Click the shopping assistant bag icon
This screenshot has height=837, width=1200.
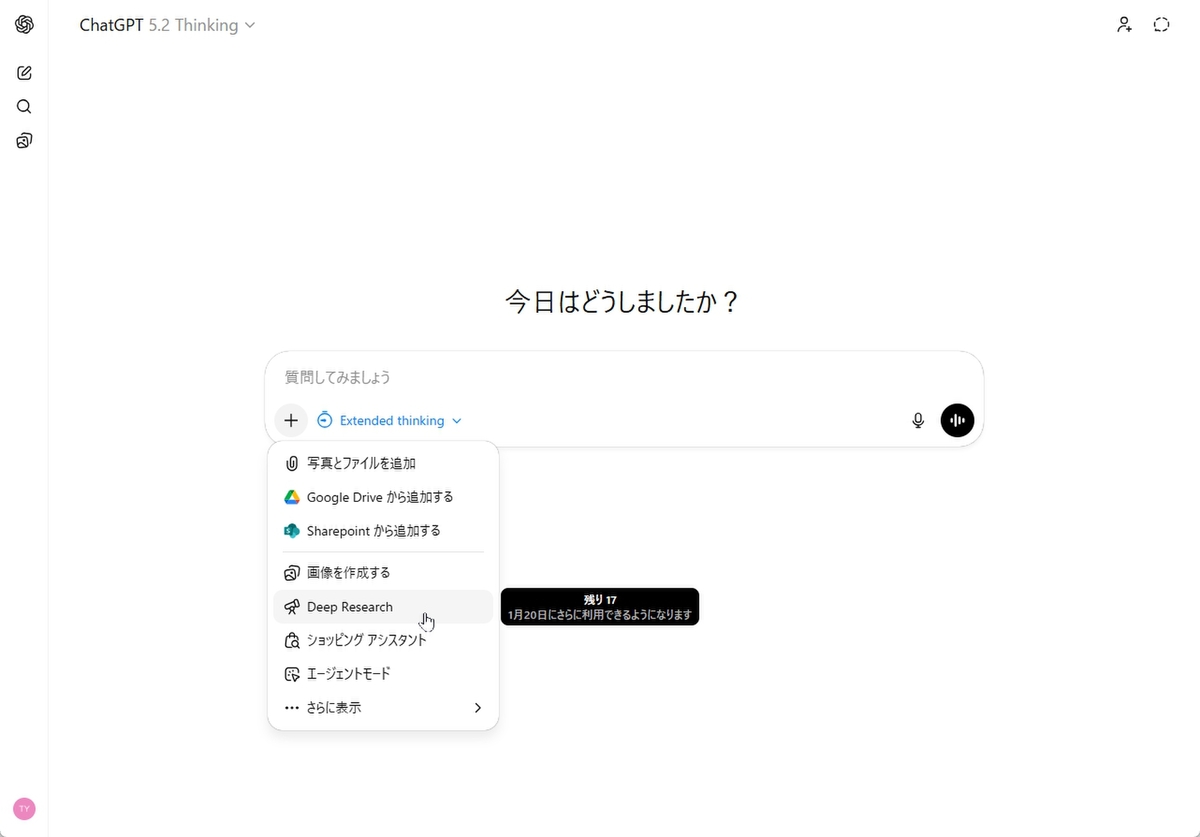[x=292, y=640]
